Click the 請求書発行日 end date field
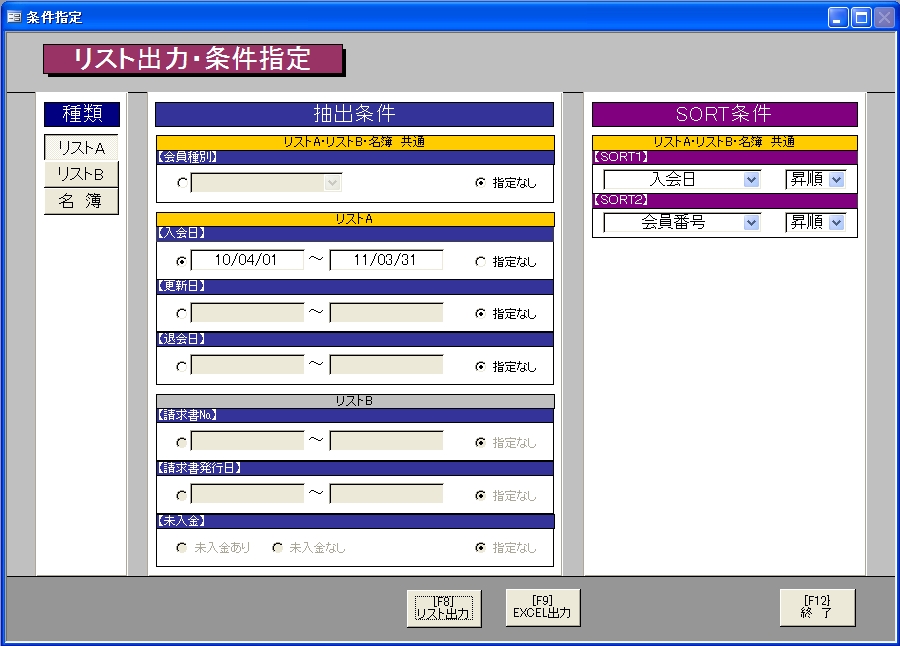 click(x=386, y=494)
